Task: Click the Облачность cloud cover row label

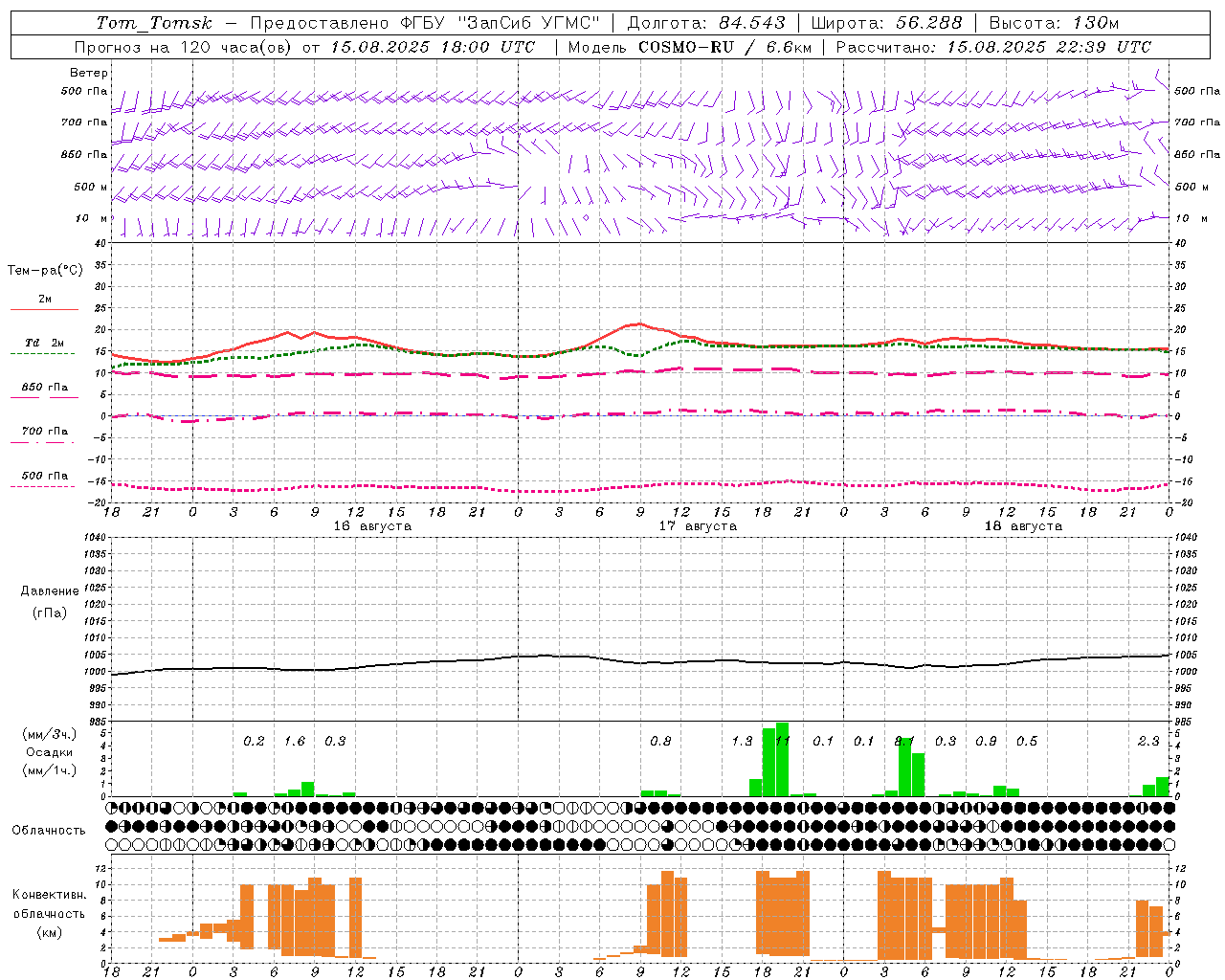Action: click(49, 831)
